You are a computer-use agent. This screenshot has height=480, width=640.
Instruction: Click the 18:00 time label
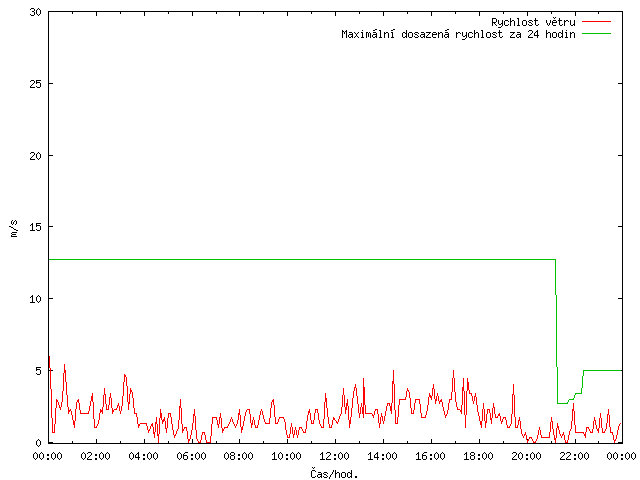tap(478, 456)
